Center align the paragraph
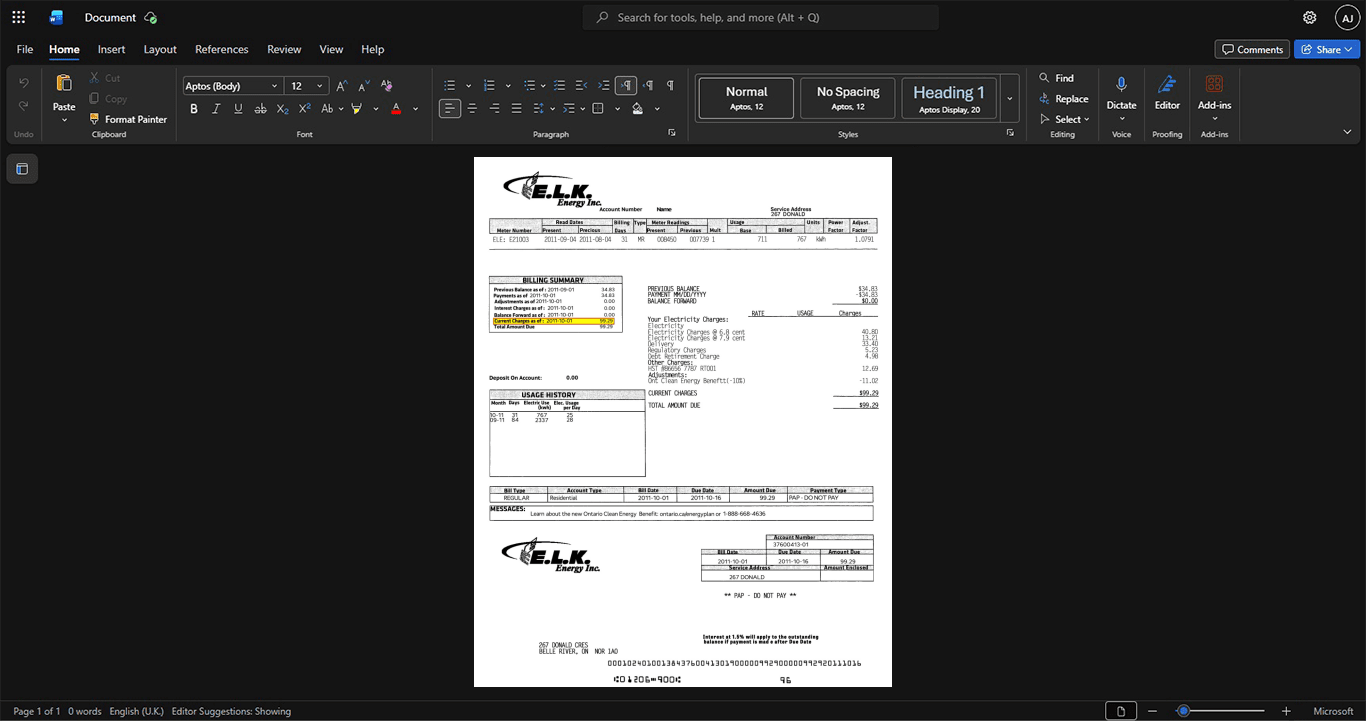Image resolution: width=1366 pixels, height=721 pixels. pos(472,108)
